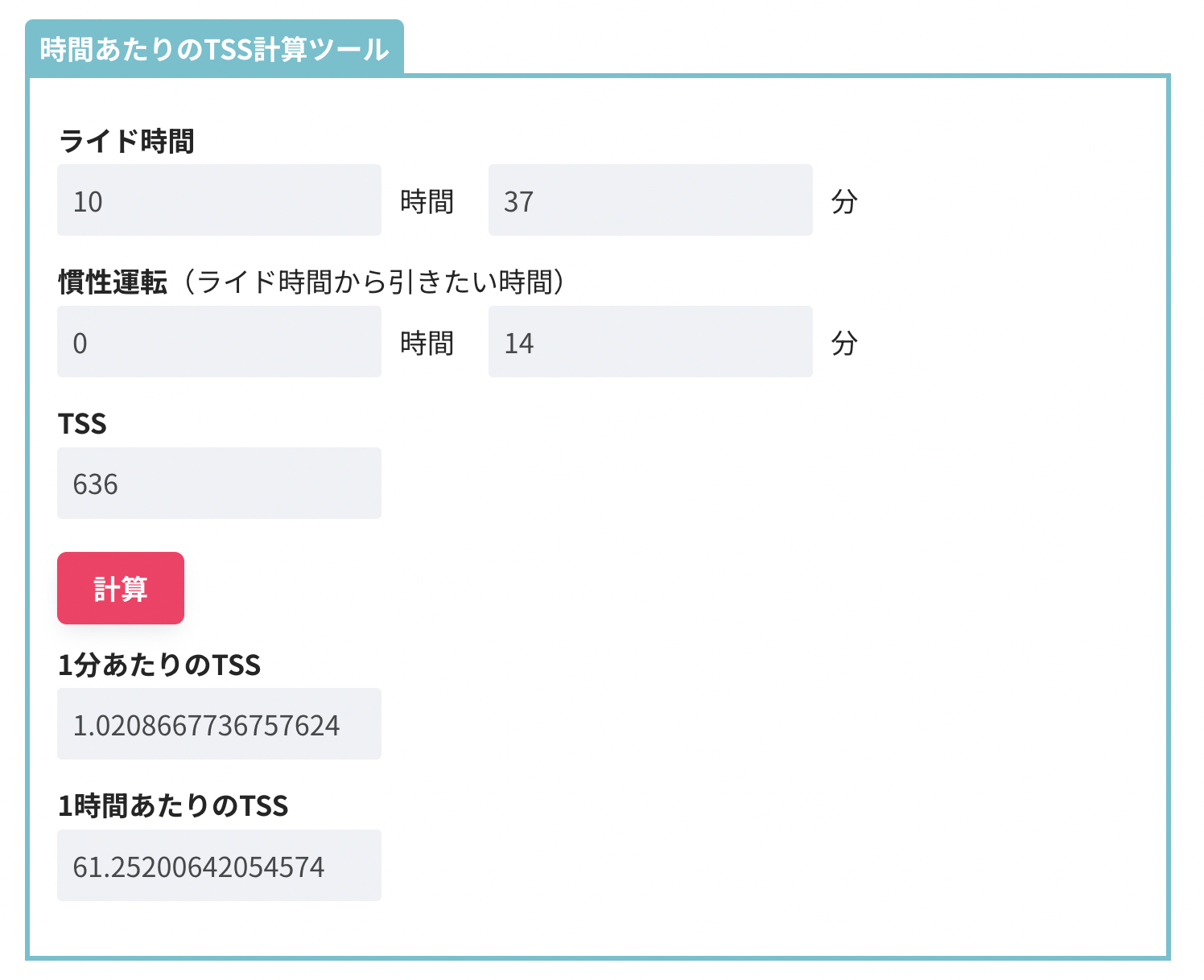Click the ライド時間 label
This screenshot has height=980, width=1204.
(x=126, y=142)
